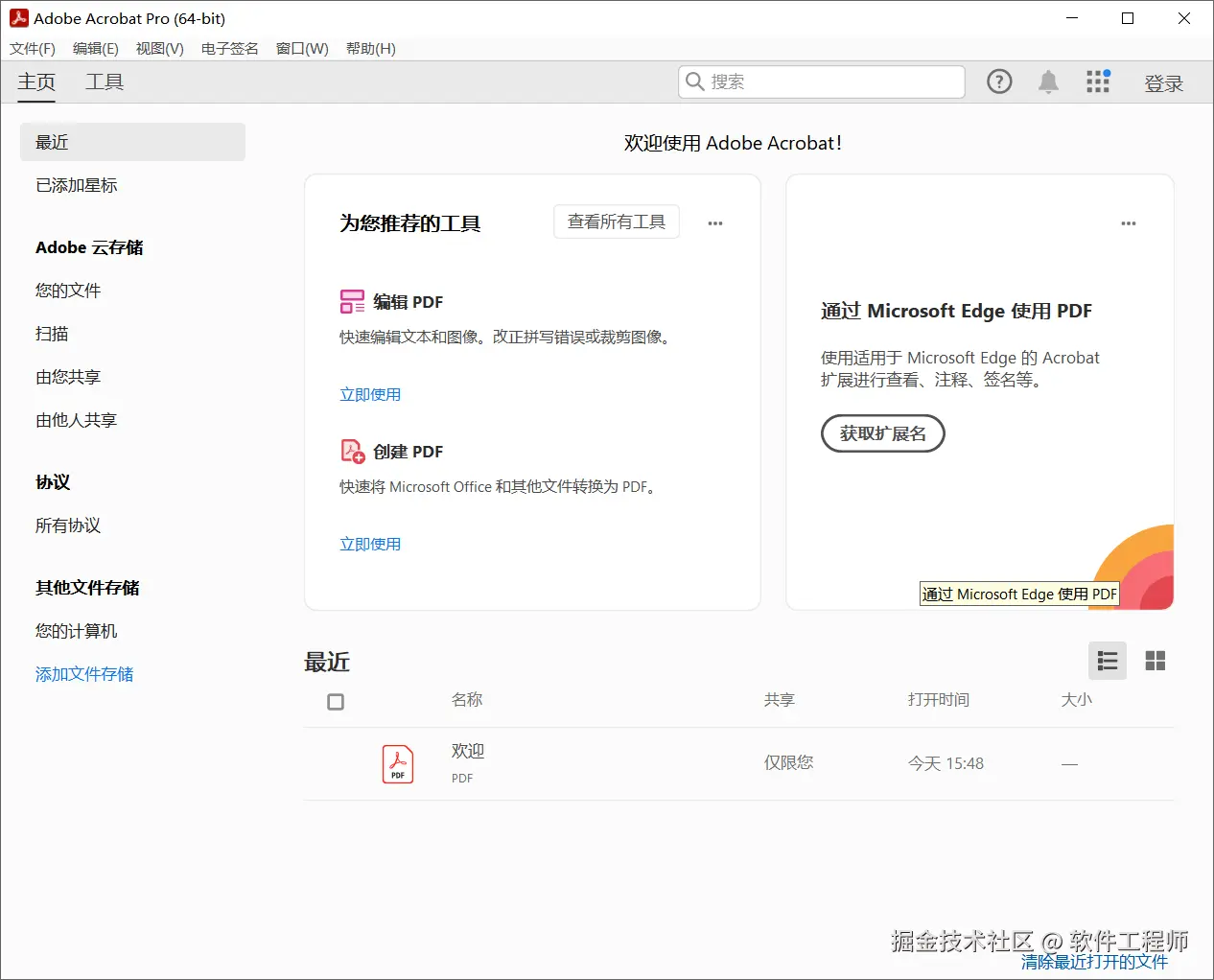Click the 登录 sign-in button

tap(1164, 83)
